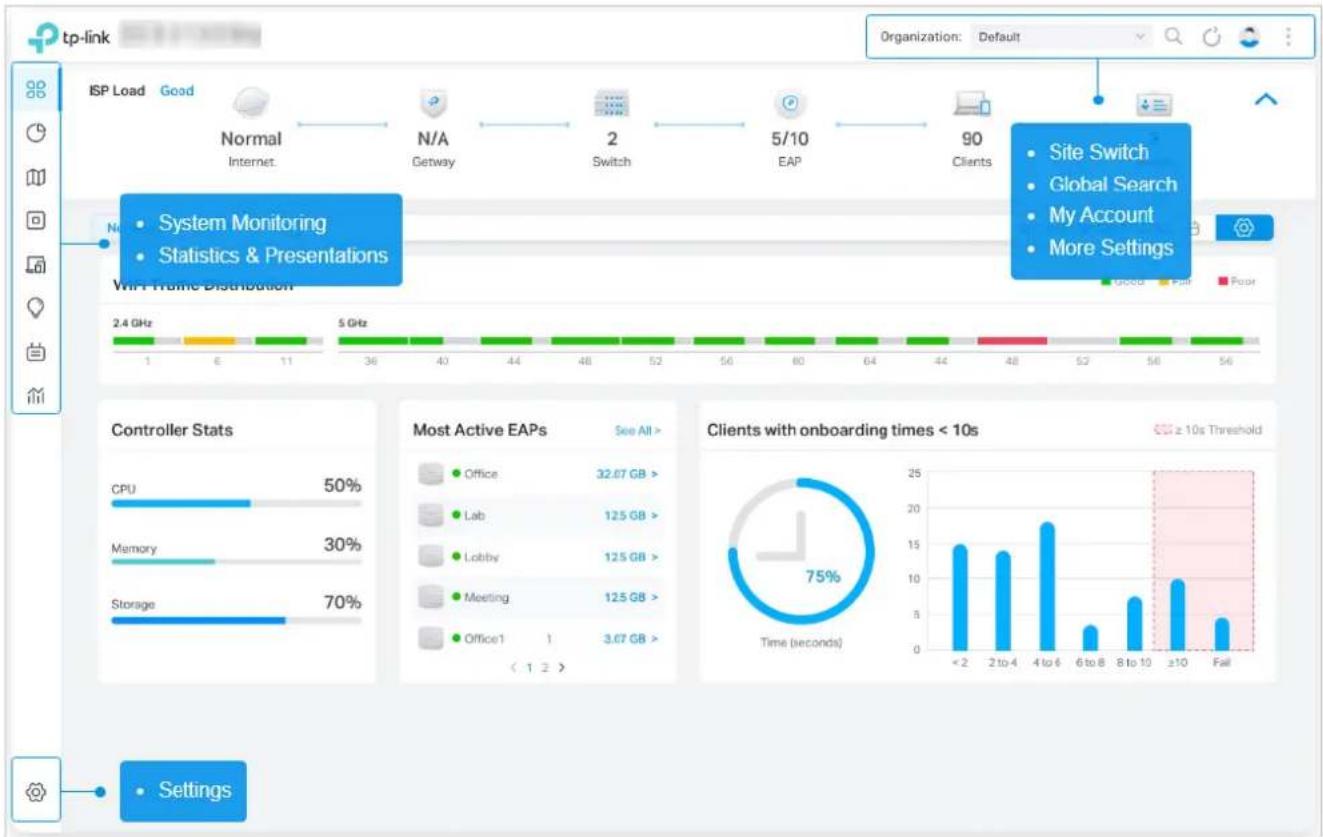Click the orange channel 6 bar under 2.4 GHz
Image resolution: width=1323 pixels, height=837 pixels.
tap(210, 341)
